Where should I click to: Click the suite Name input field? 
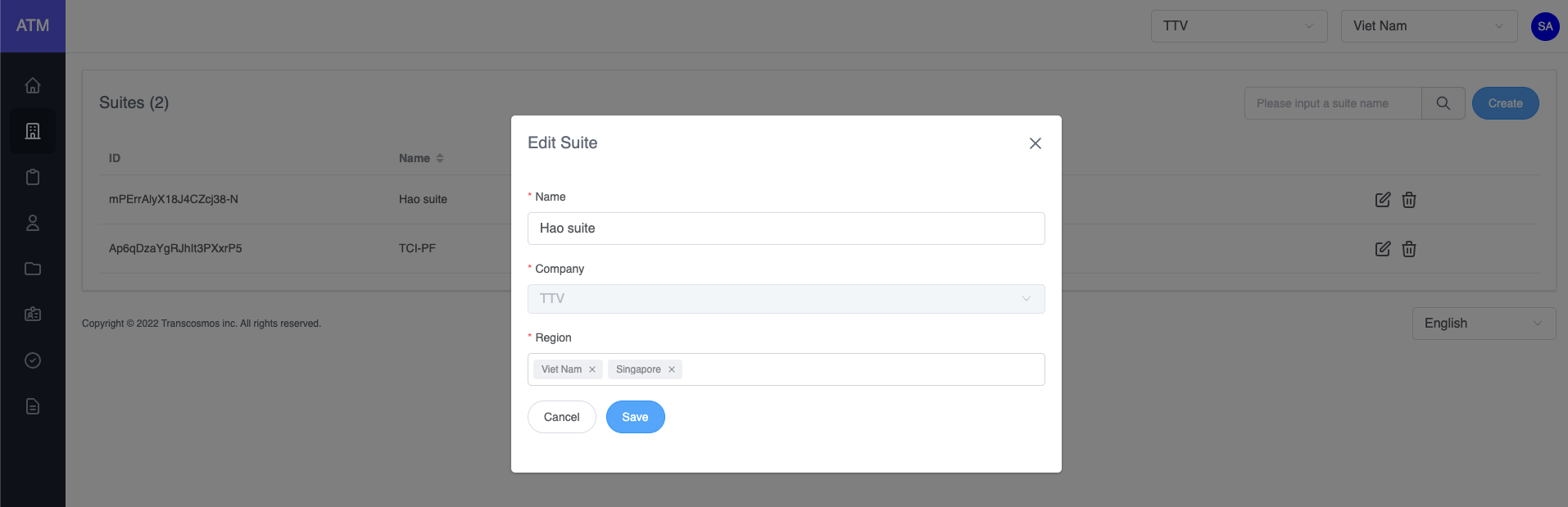[x=786, y=229]
